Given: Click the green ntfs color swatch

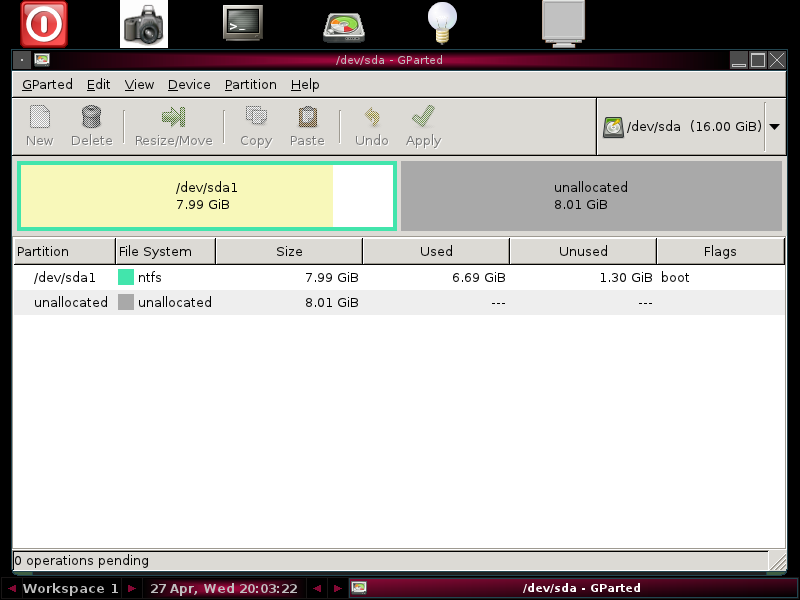Looking at the screenshot, I should click(x=126, y=277).
